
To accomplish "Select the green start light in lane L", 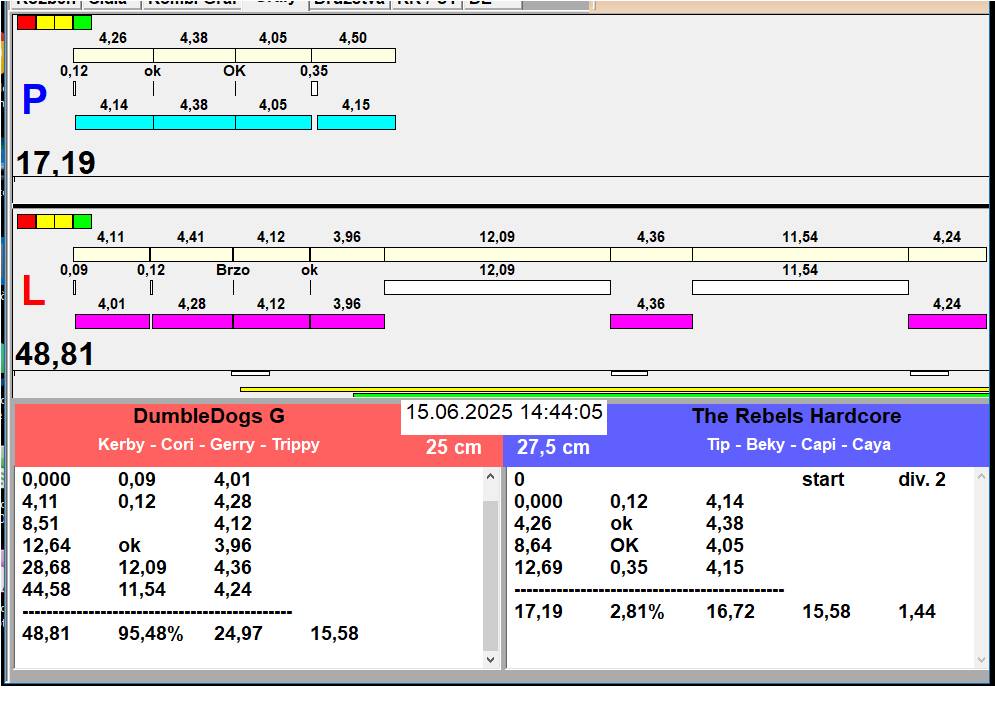I will coord(83,221).
